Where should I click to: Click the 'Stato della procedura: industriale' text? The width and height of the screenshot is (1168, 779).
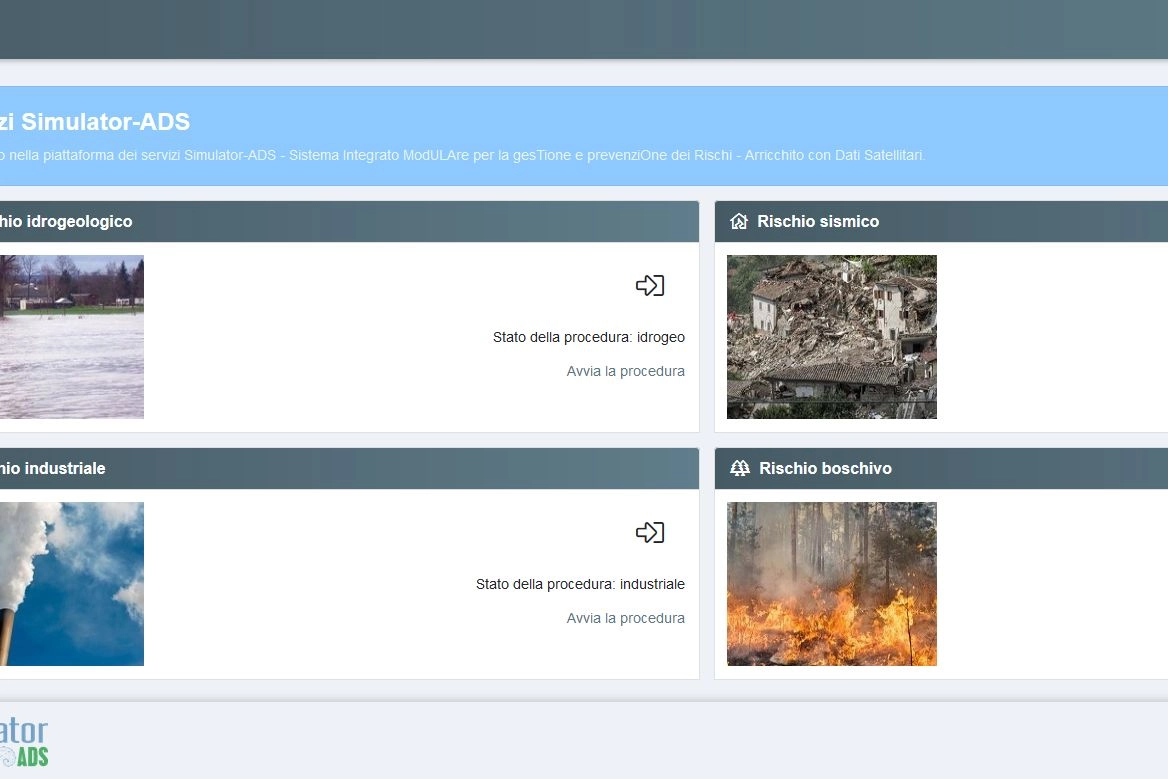tap(580, 585)
